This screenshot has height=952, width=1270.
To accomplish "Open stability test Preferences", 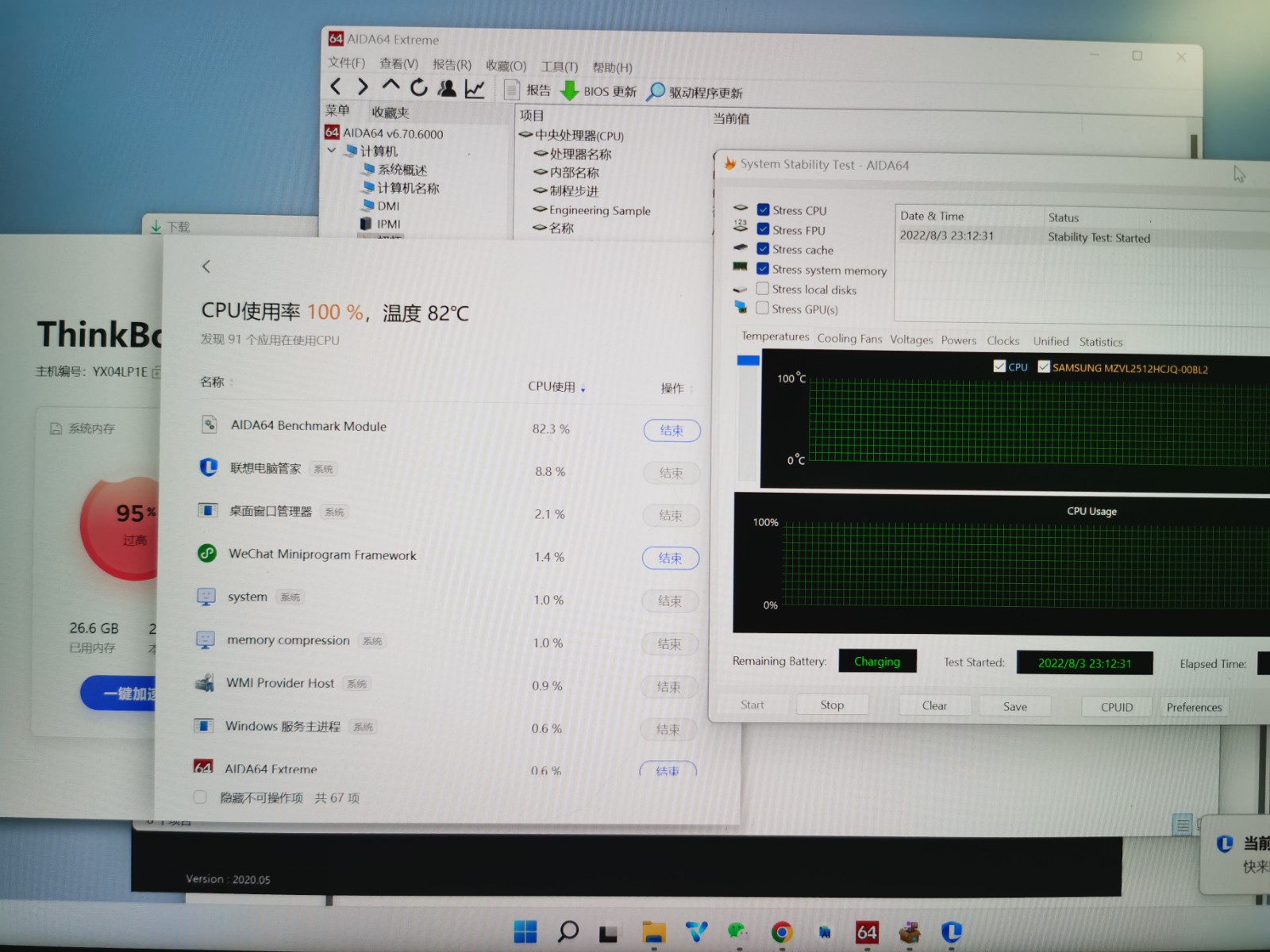I will pyautogui.click(x=1194, y=707).
